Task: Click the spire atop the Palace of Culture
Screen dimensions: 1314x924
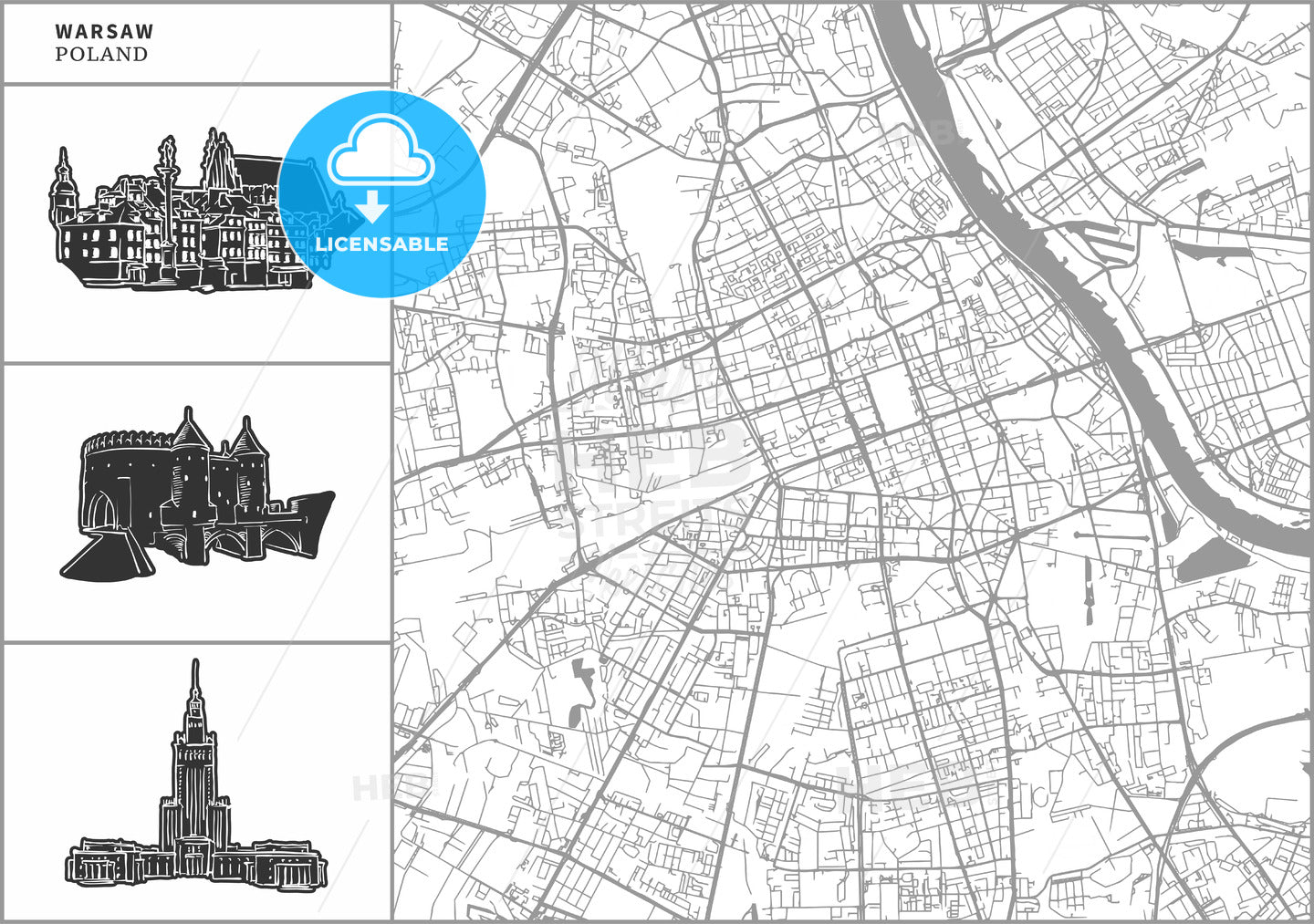Action: point(194,680)
